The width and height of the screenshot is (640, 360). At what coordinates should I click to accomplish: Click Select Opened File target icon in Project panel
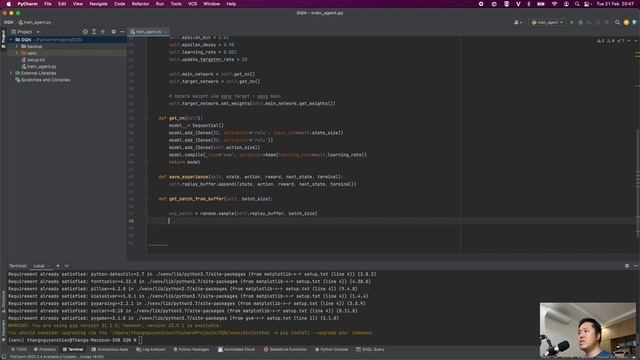coord(85,31)
